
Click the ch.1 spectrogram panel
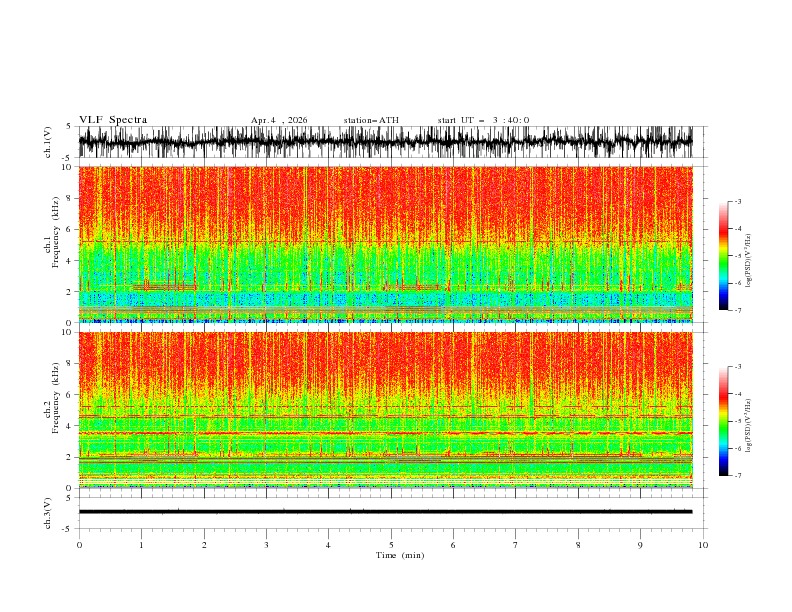(385, 244)
